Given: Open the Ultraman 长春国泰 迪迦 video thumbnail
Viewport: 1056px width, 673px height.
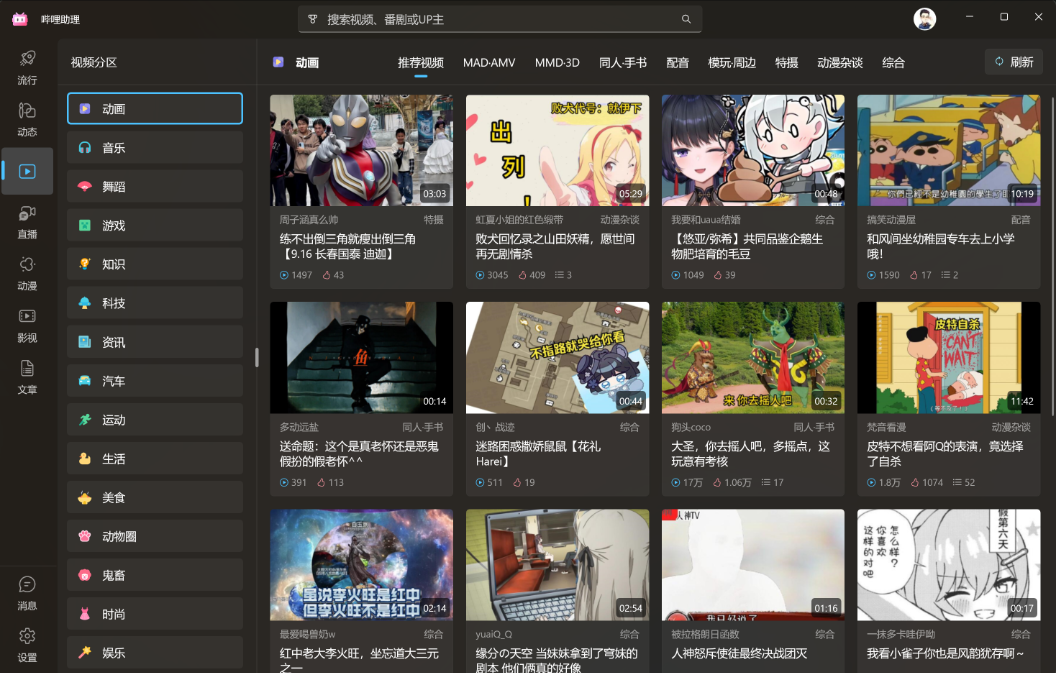Looking at the screenshot, I should click(361, 149).
